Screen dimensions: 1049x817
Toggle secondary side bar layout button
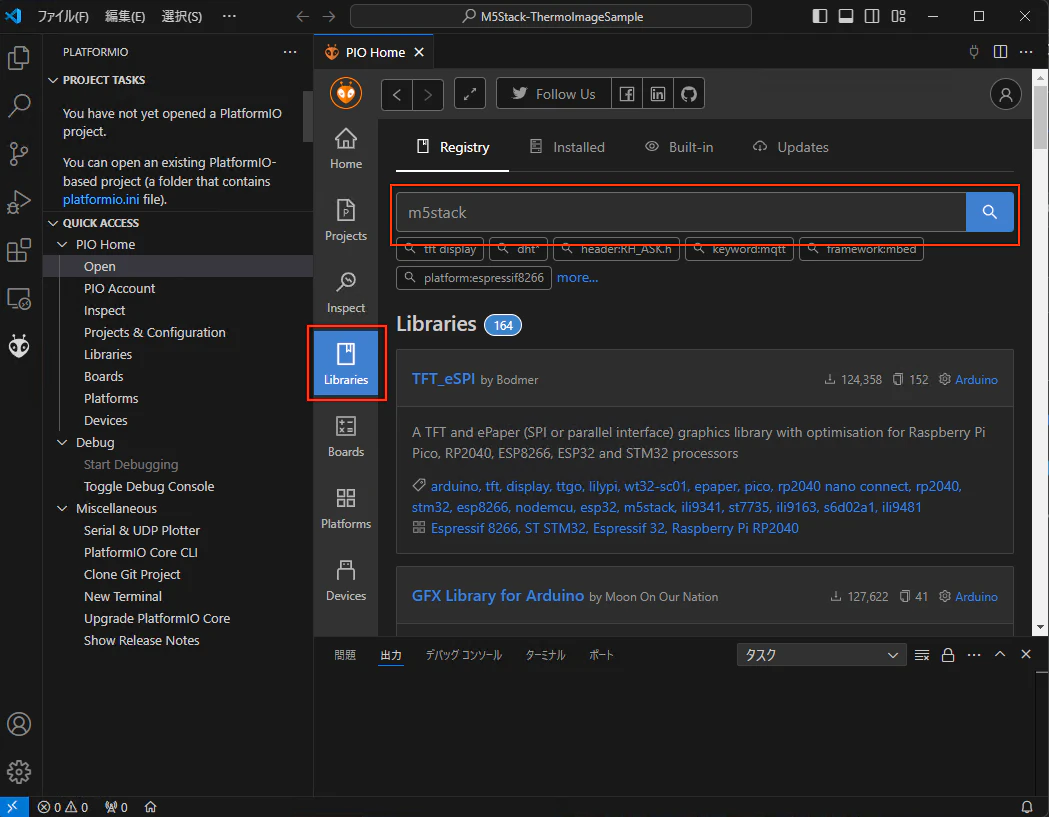tap(872, 16)
